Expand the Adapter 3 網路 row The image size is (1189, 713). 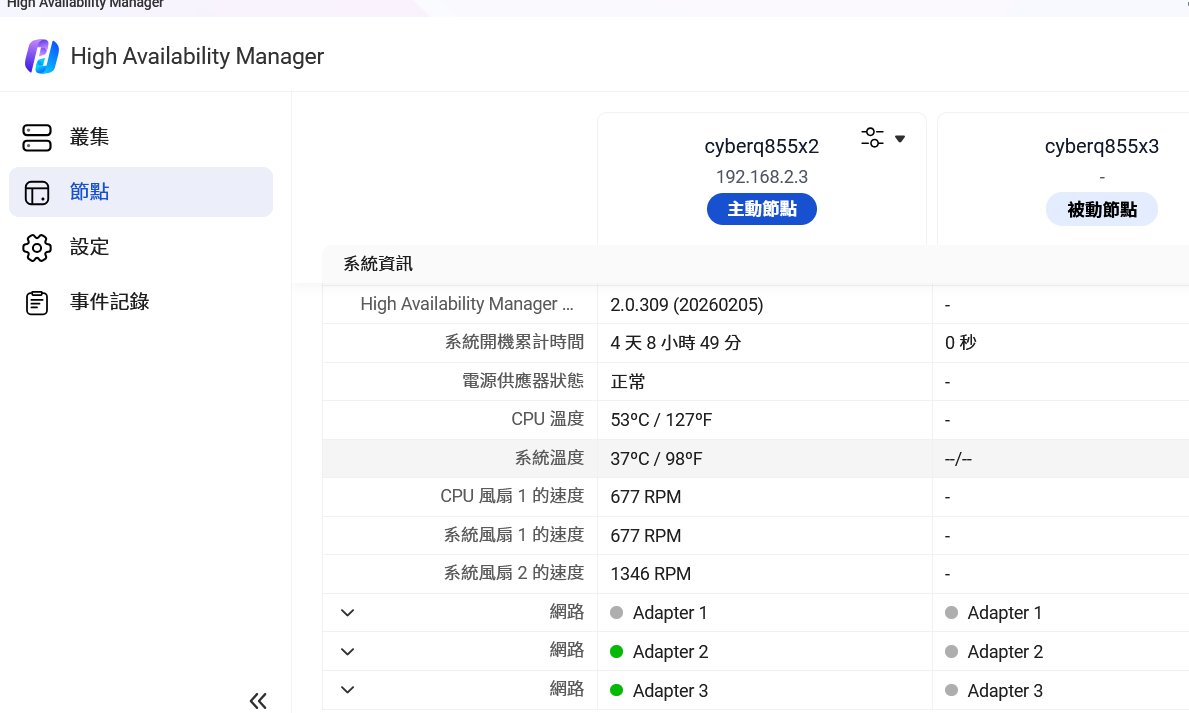pyautogui.click(x=347, y=690)
